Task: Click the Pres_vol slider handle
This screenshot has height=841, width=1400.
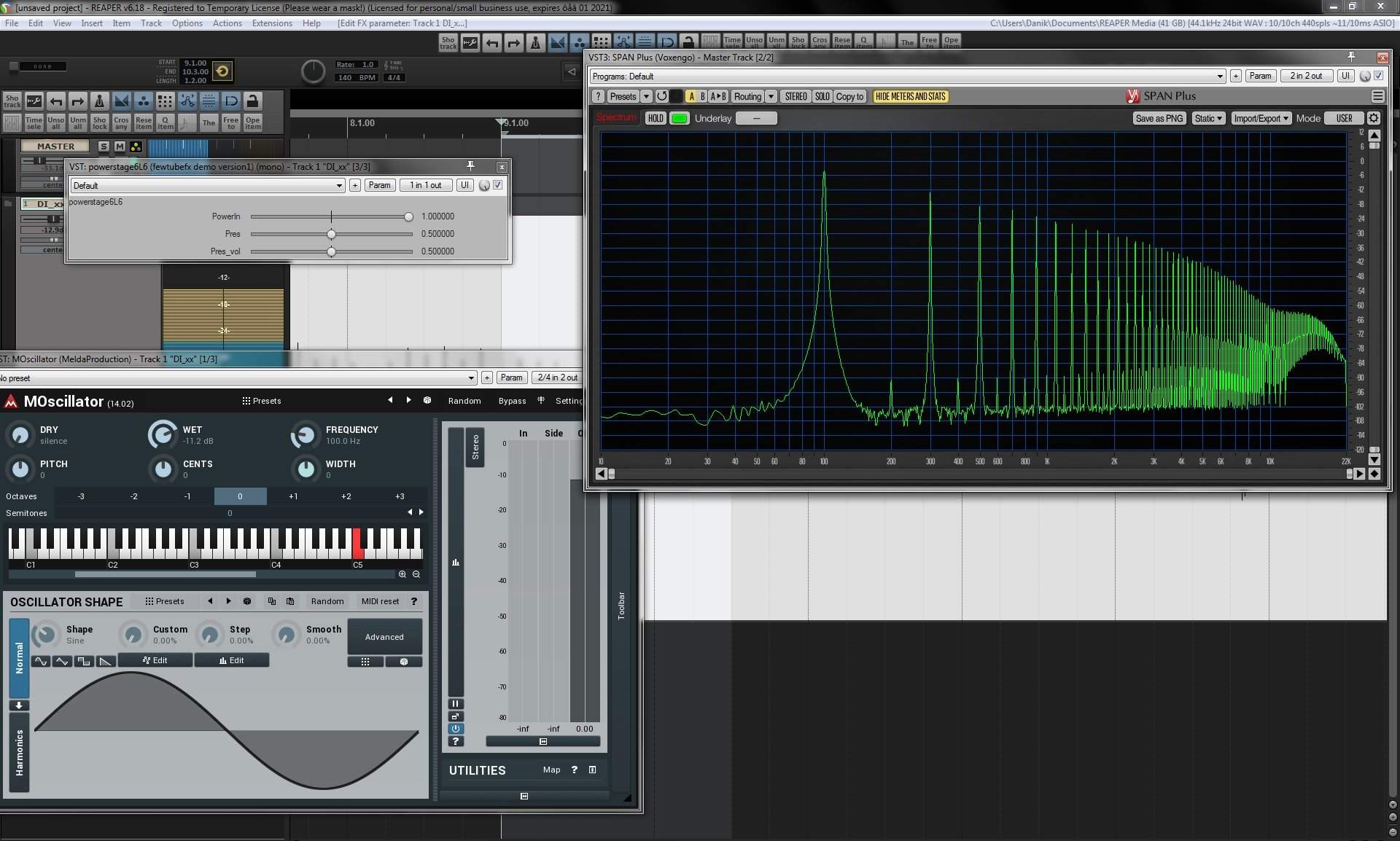Action: [x=332, y=251]
